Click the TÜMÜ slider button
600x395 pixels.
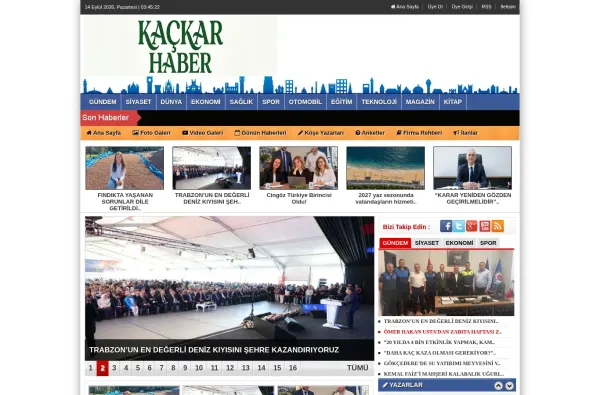point(357,368)
